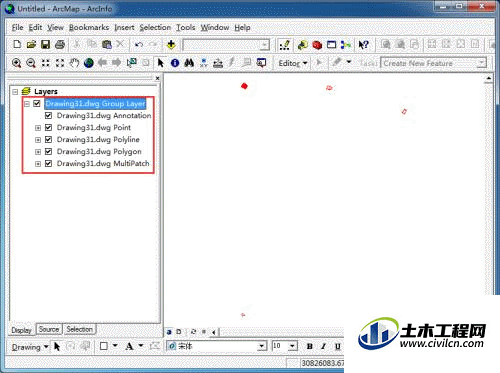Collapse the Layers data frame

[15, 91]
